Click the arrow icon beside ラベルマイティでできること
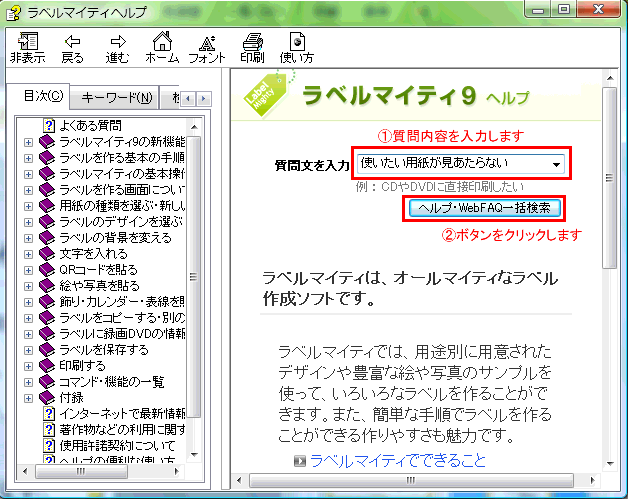This screenshot has width=628, height=500. point(300,461)
